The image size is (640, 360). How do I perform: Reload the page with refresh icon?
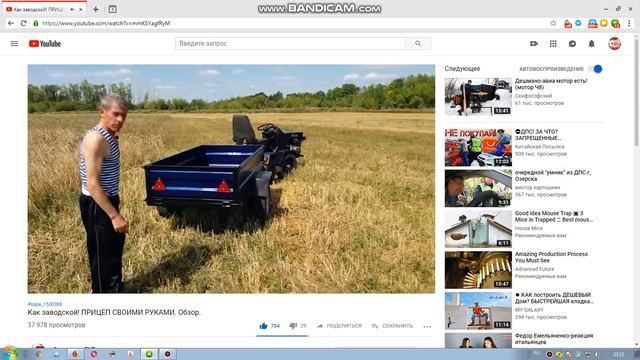[23, 23]
